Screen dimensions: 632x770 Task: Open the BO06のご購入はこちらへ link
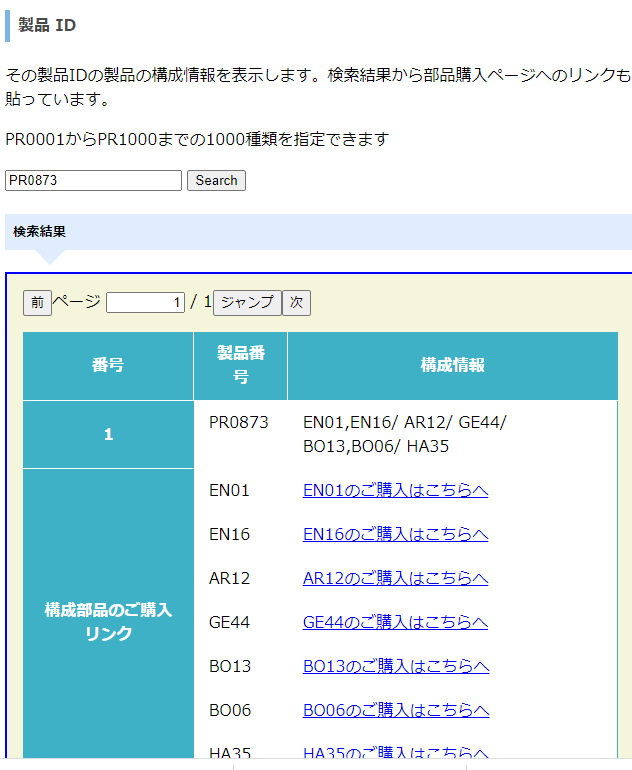click(396, 710)
